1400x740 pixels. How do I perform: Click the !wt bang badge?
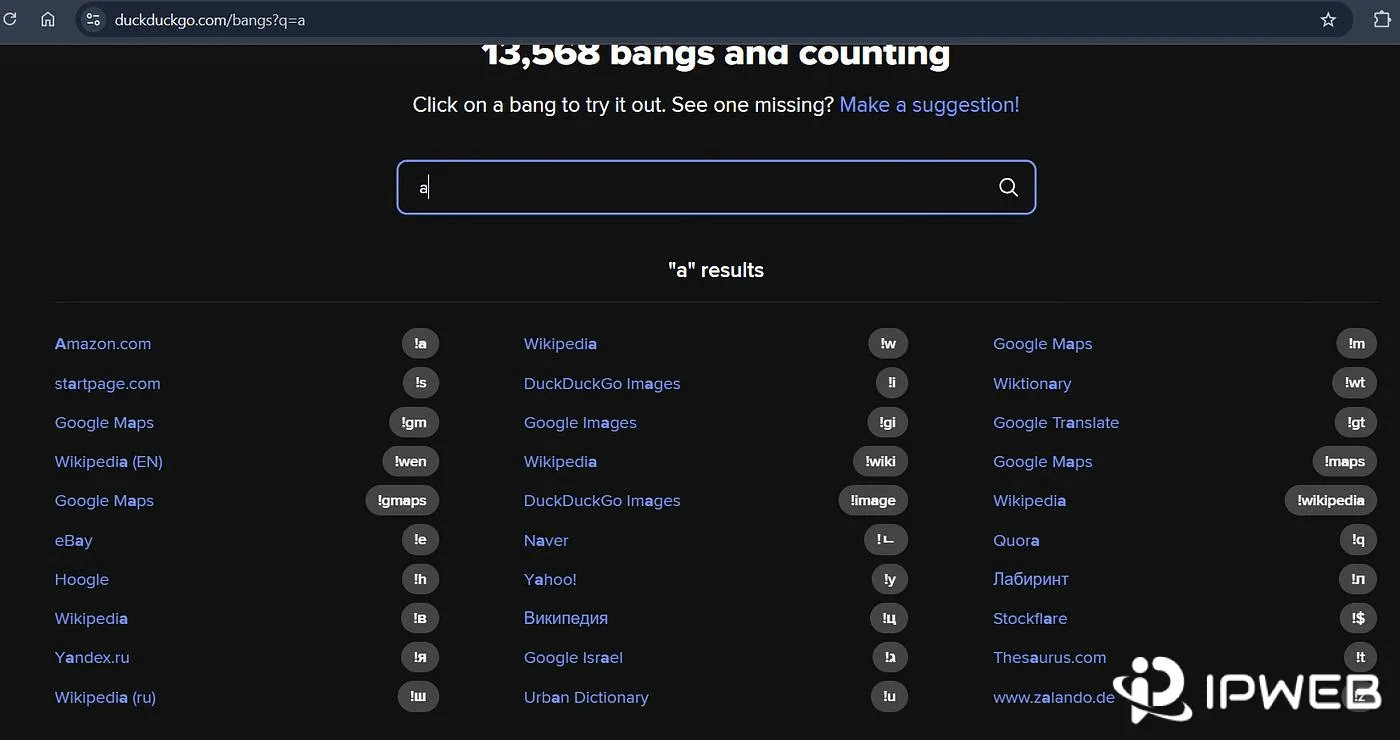tap(1354, 383)
